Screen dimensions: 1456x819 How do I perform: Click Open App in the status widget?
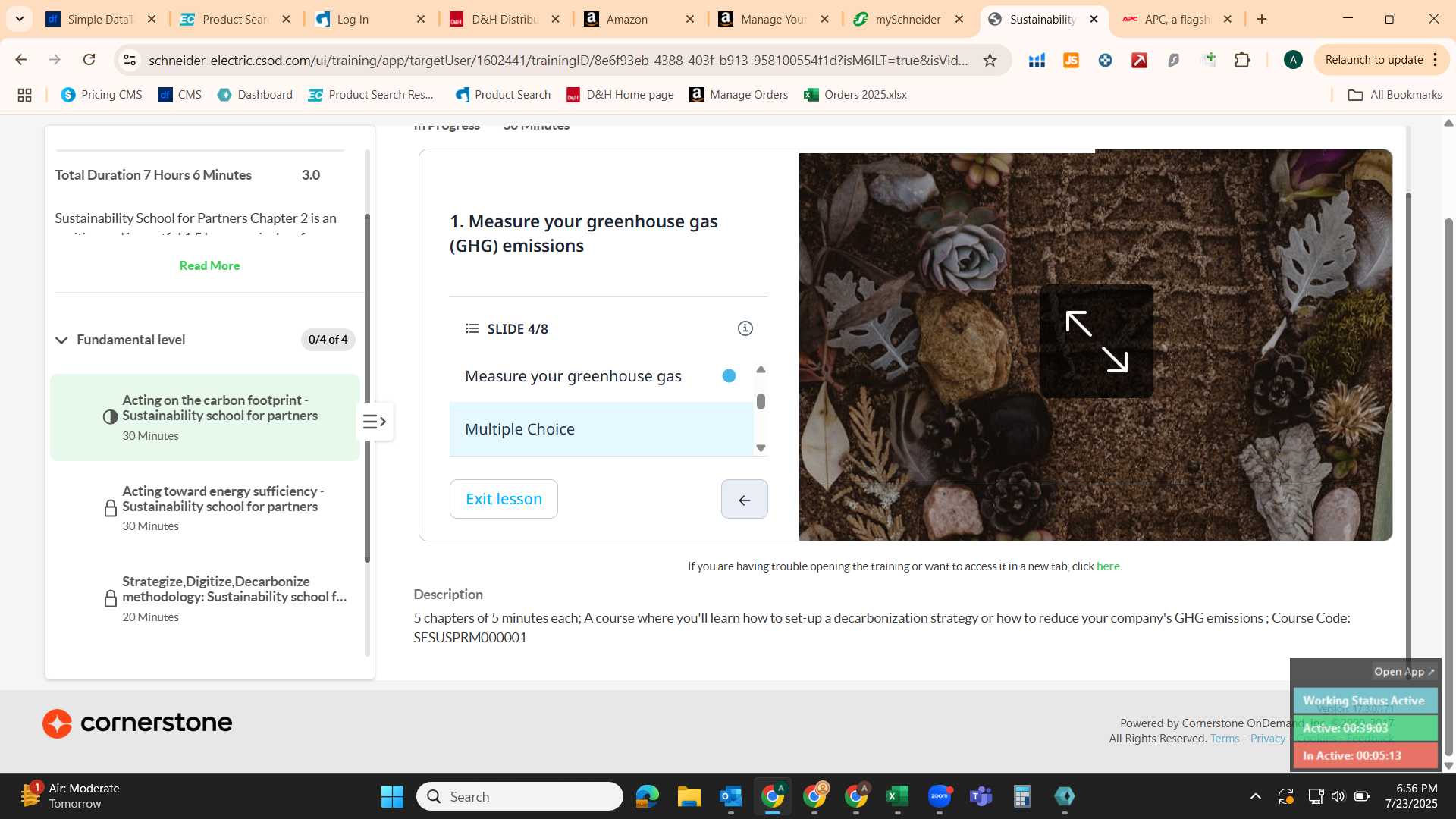[x=1404, y=672]
